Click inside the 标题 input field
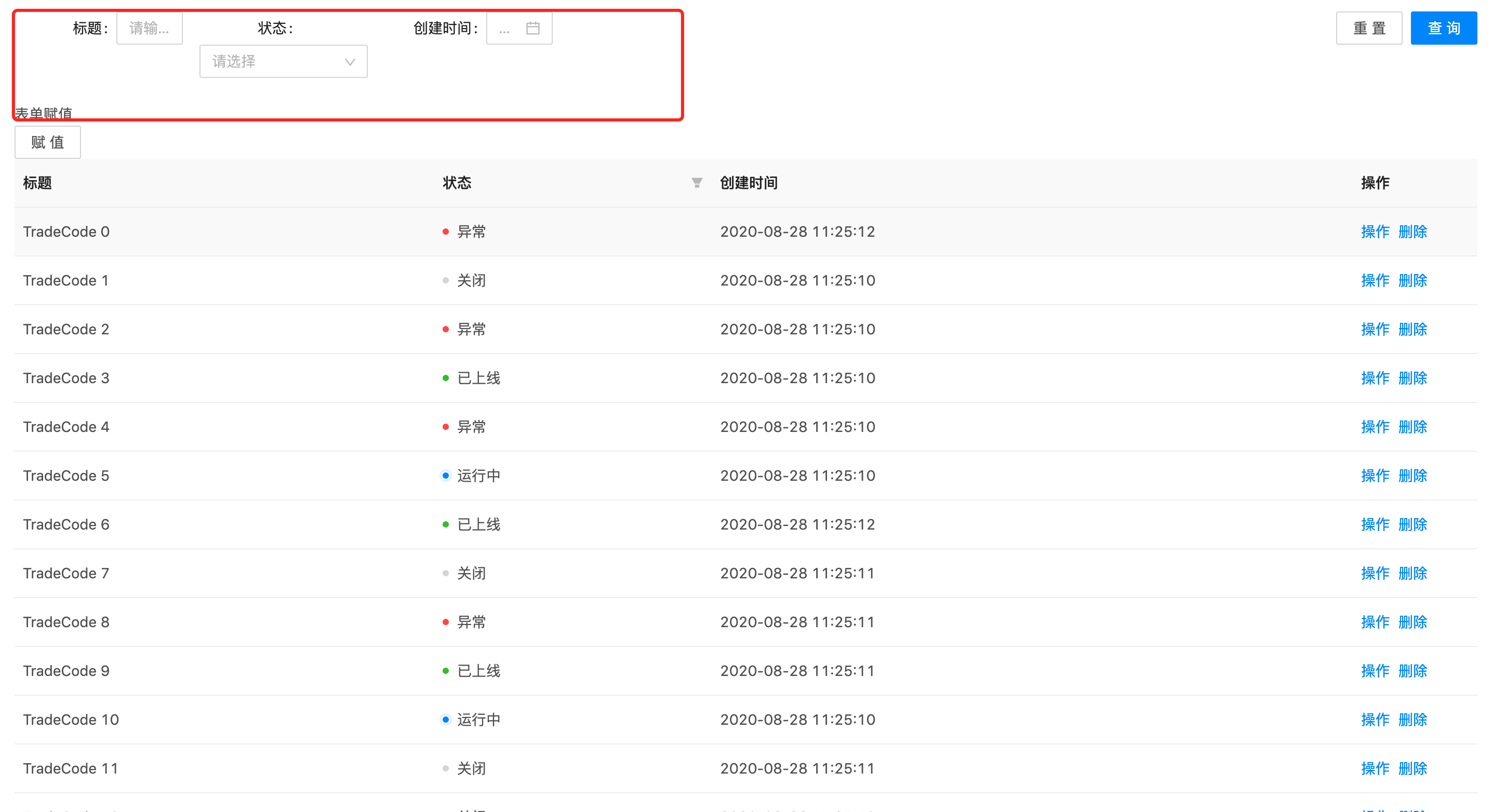1493x812 pixels. coord(149,28)
